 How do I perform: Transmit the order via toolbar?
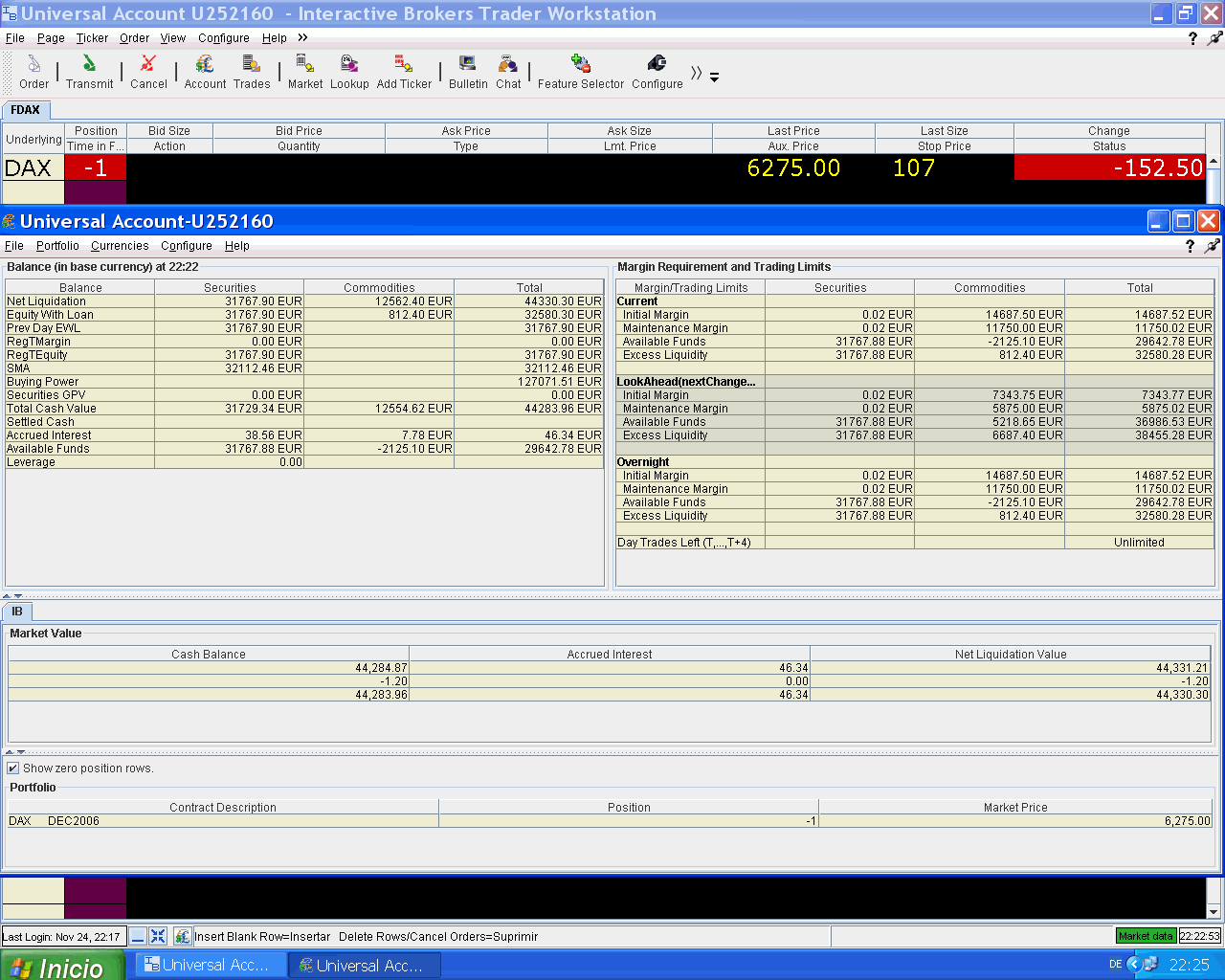point(89,72)
